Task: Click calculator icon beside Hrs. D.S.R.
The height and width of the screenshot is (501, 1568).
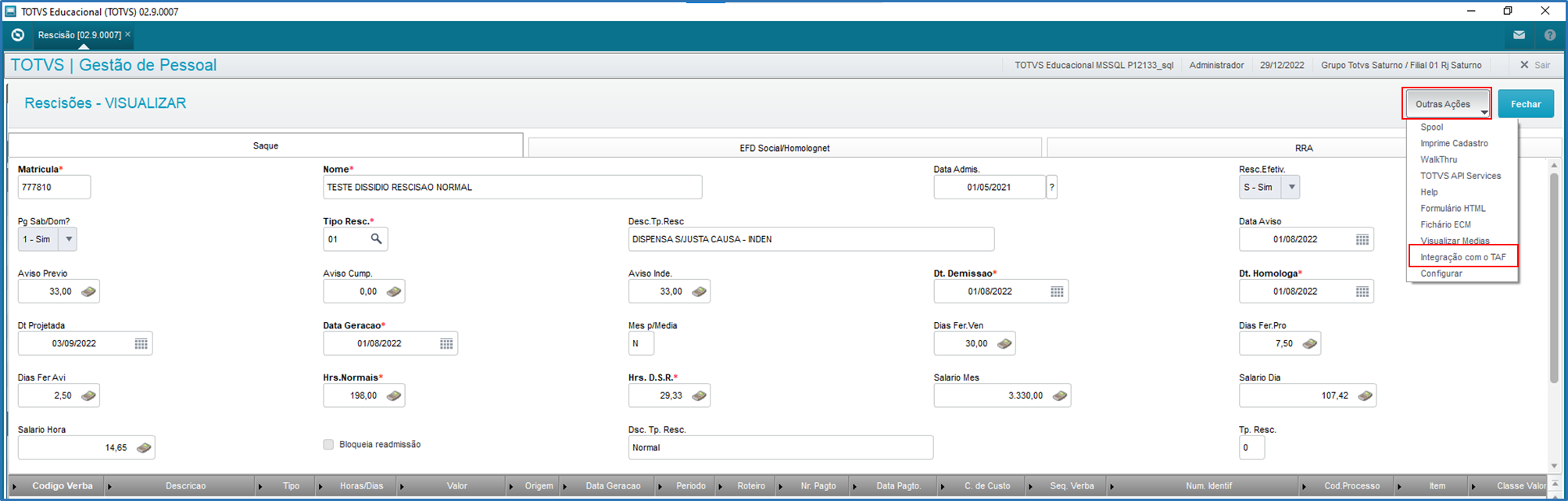Action: click(x=699, y=395)
